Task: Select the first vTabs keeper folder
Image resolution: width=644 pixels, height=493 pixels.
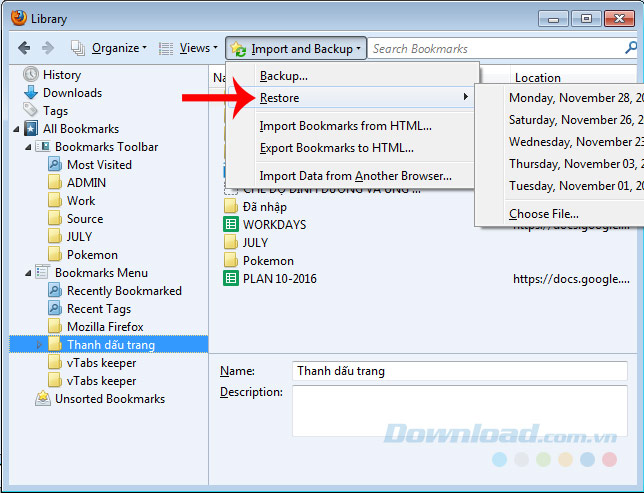Action: coord(101,363)
